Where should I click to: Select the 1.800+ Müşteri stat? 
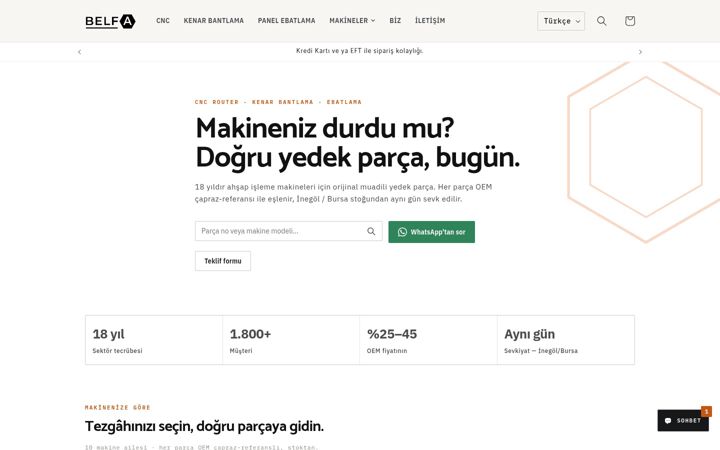tap(291, 340)
